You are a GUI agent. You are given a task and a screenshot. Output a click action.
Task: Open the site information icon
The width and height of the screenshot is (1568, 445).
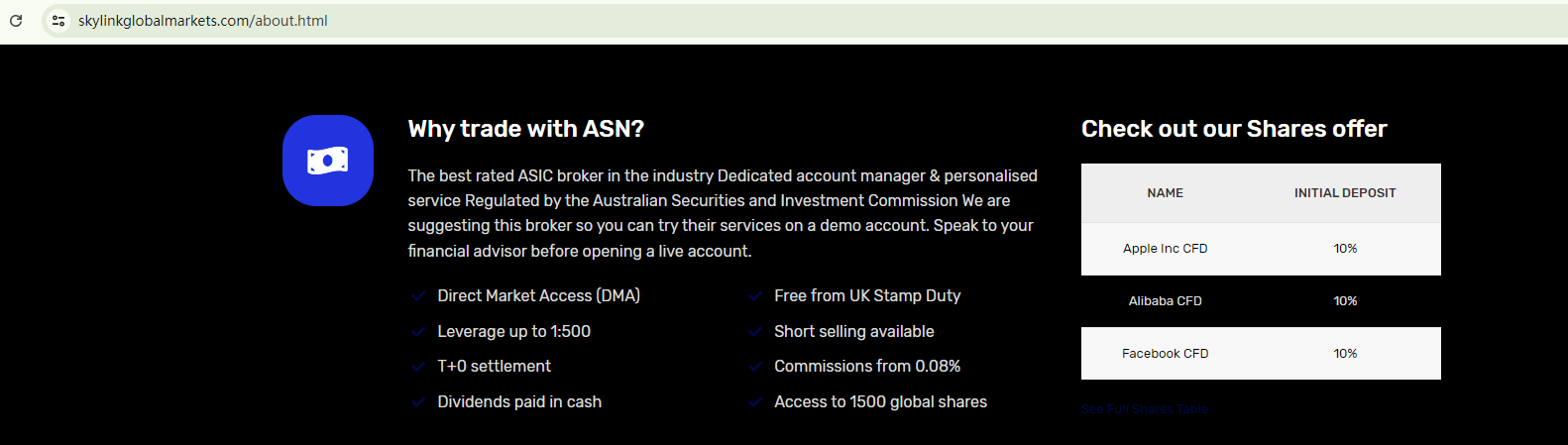[x=58, y=21]
